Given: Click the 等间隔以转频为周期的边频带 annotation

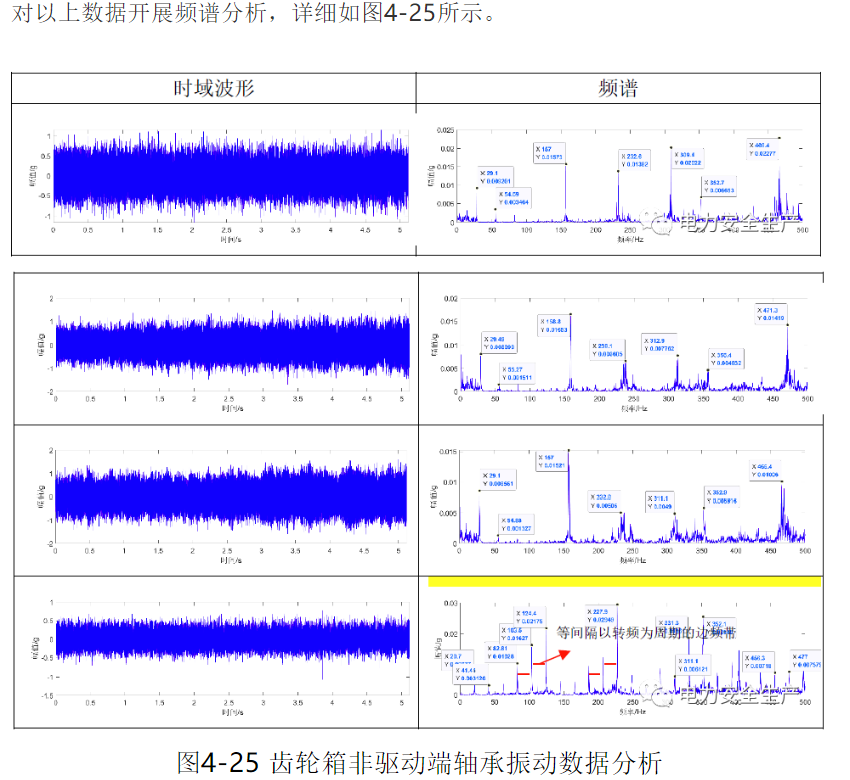Looking at the screenshot, I should pyautogui.click(x=645, y=632).
